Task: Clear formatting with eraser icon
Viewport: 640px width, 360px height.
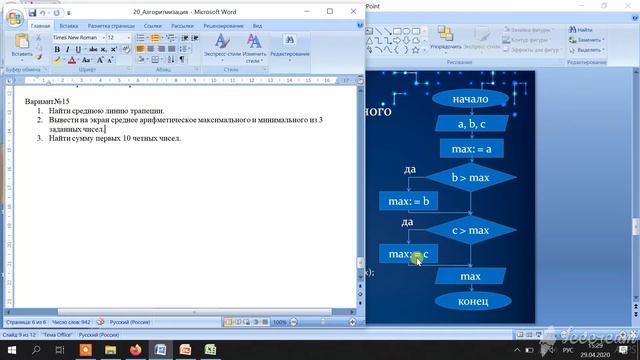Action: pyautogui.click(x=126, y=49)
